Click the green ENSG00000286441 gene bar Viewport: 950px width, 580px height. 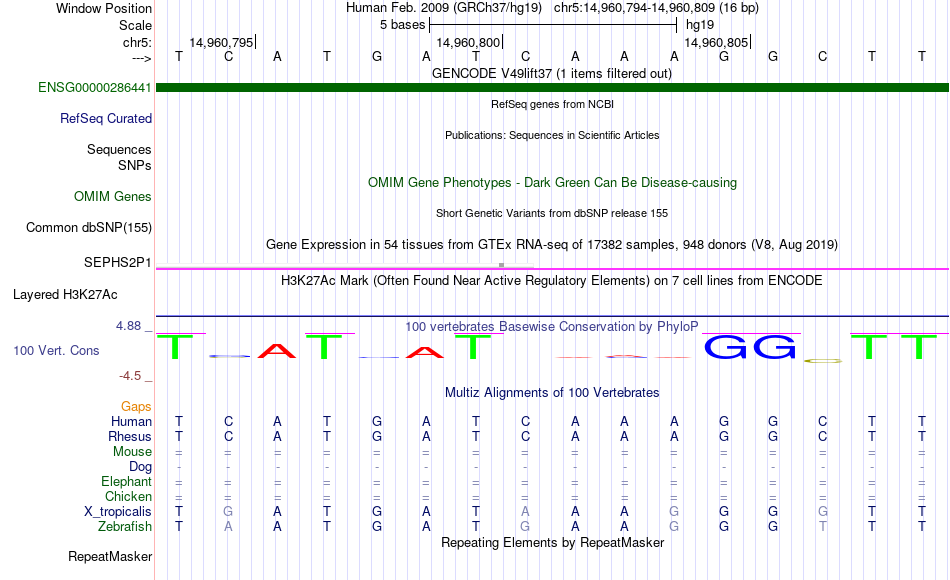click(x=552, y=87)
